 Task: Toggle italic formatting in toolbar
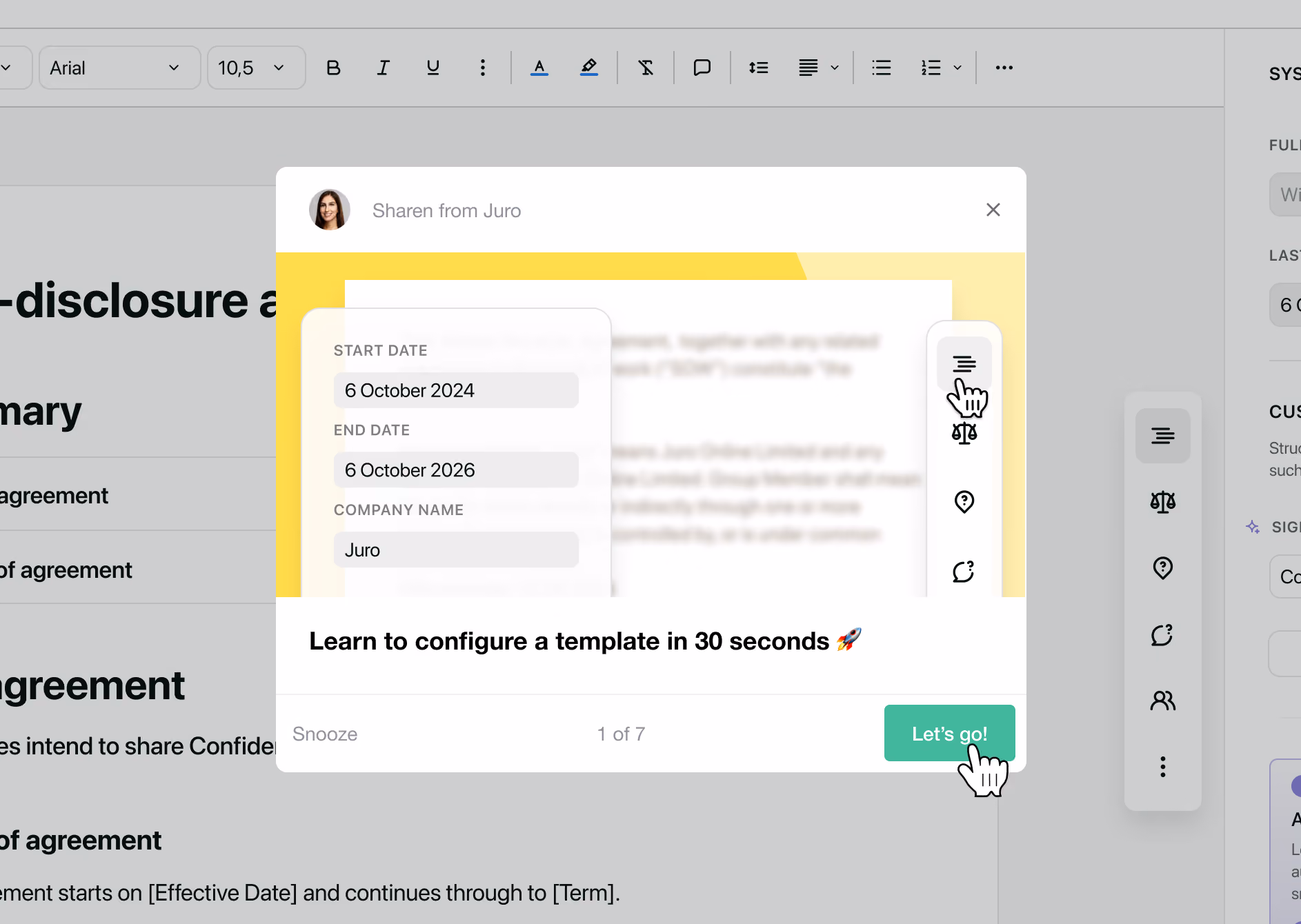pos(384,68)
